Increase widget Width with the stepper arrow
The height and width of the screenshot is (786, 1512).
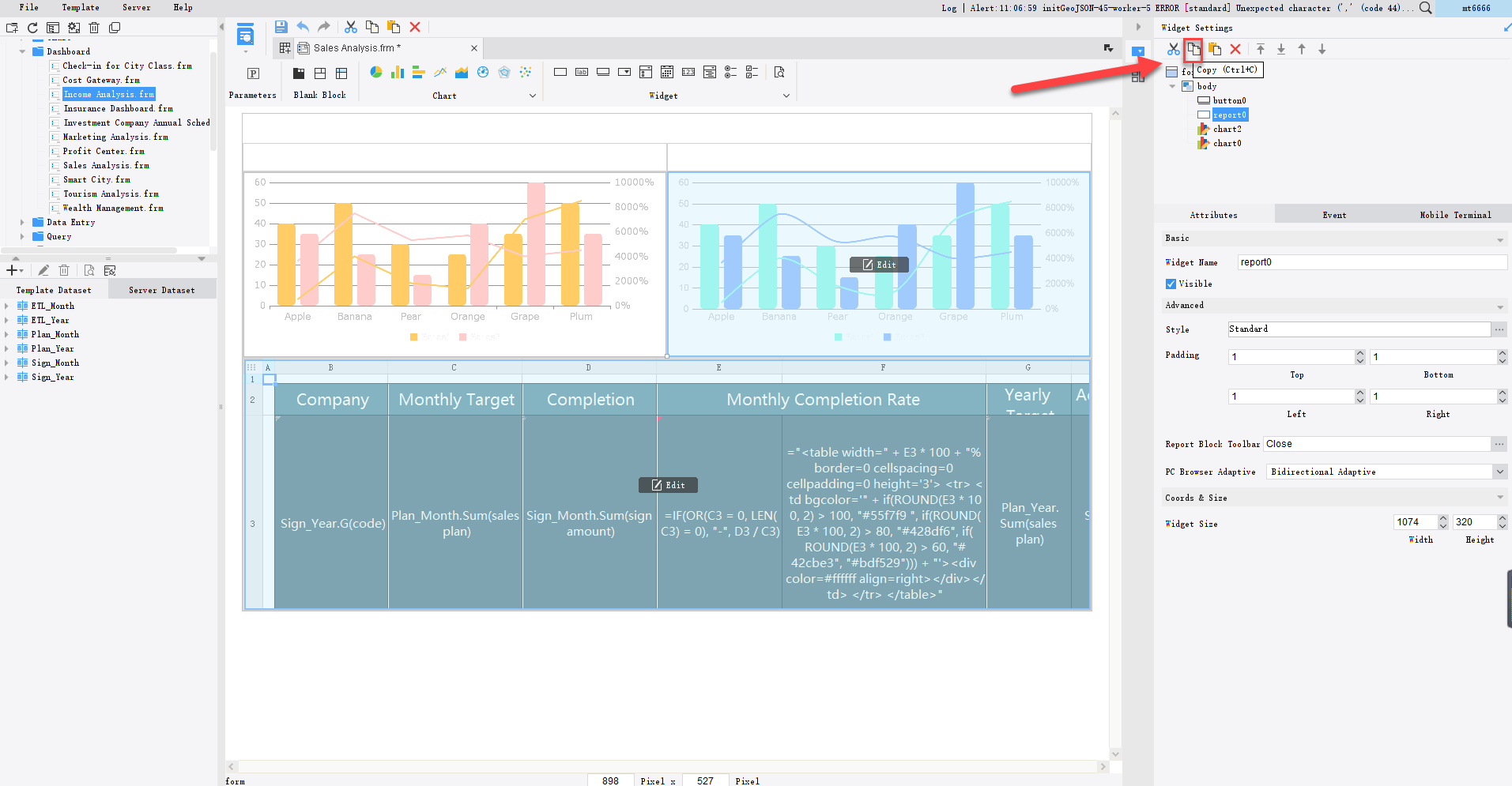(1442, 518)
